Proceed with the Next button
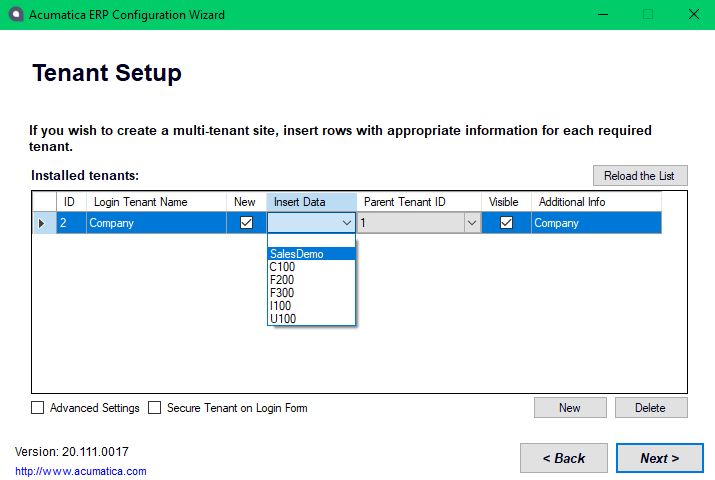 pos(660,458)
